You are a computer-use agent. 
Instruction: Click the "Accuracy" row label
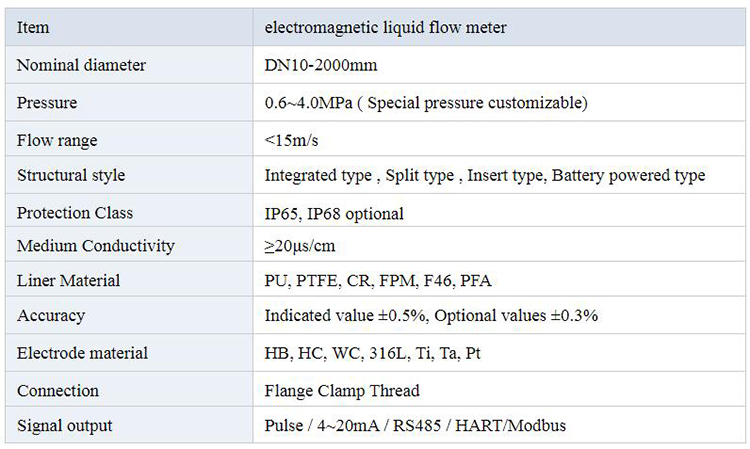pos(51,316)
